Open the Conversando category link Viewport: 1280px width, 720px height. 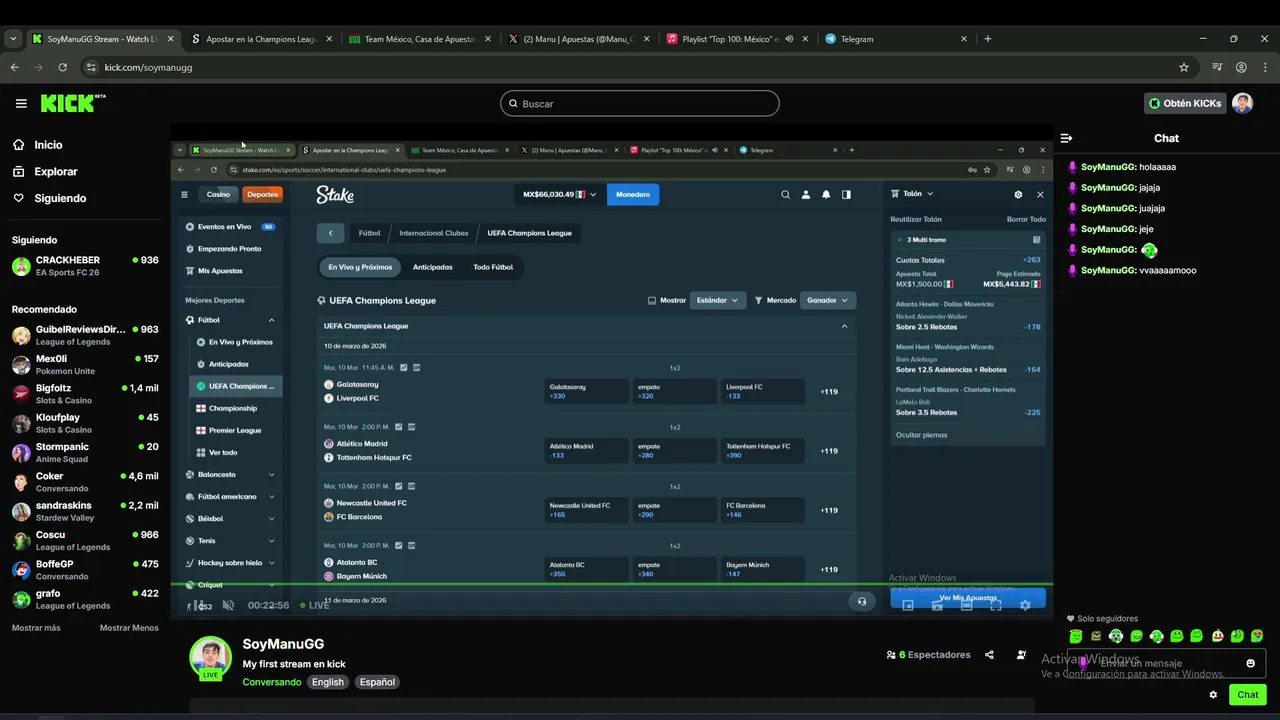[271, 682]
